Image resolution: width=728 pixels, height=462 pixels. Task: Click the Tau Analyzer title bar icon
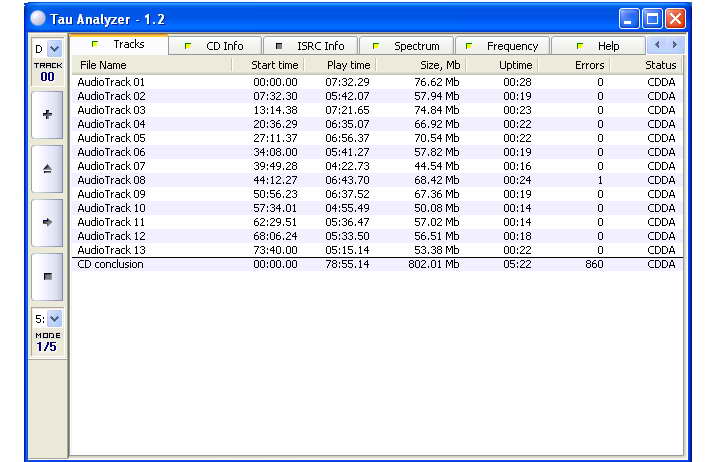[38, 18]
